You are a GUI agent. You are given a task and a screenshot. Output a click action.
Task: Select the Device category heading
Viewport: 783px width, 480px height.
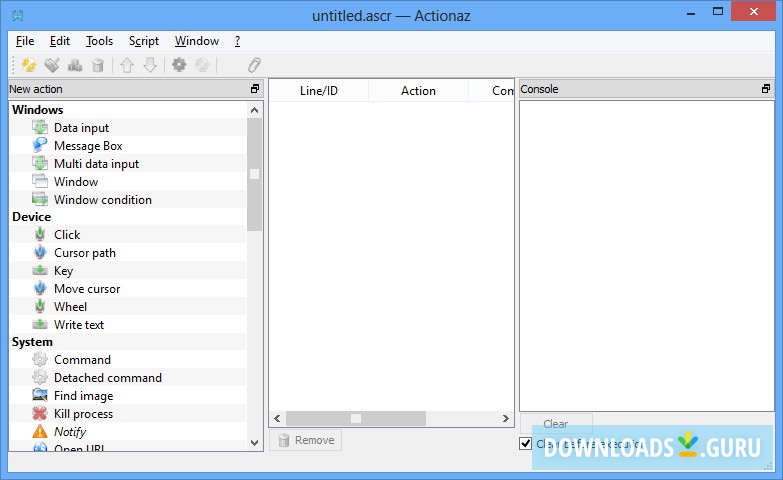31,216
